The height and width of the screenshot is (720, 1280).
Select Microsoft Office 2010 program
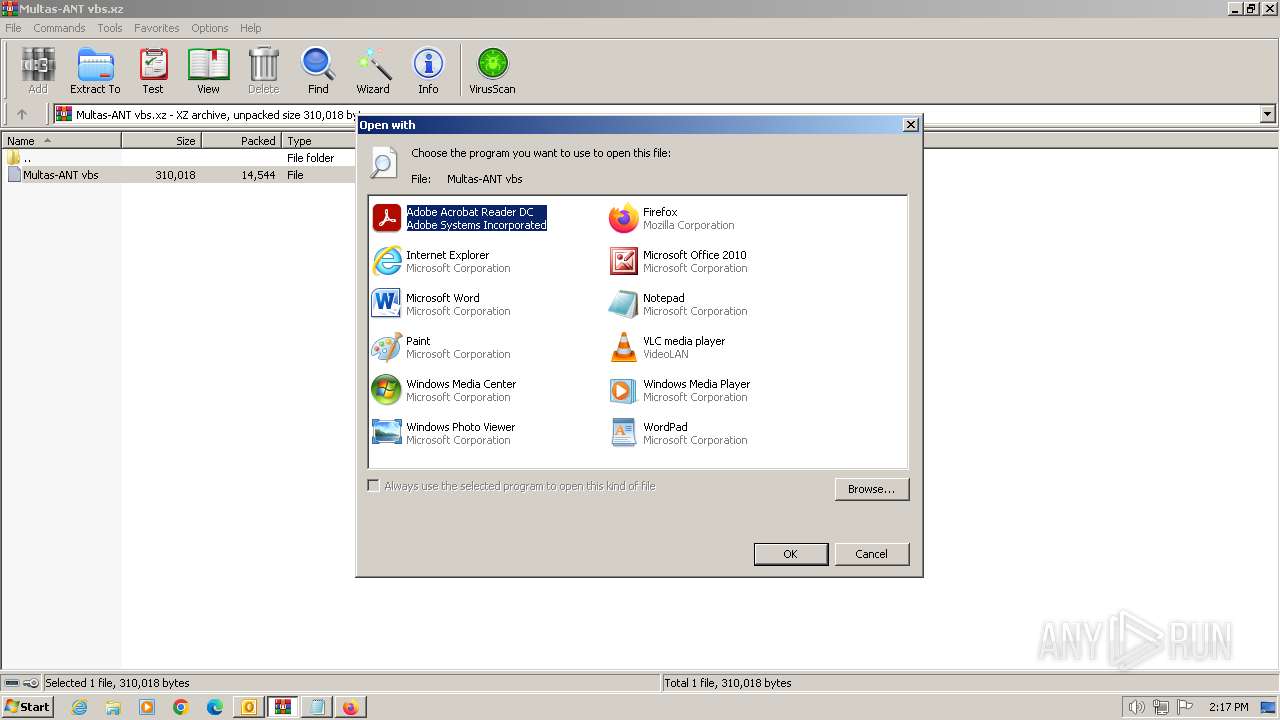coord(678,261)
